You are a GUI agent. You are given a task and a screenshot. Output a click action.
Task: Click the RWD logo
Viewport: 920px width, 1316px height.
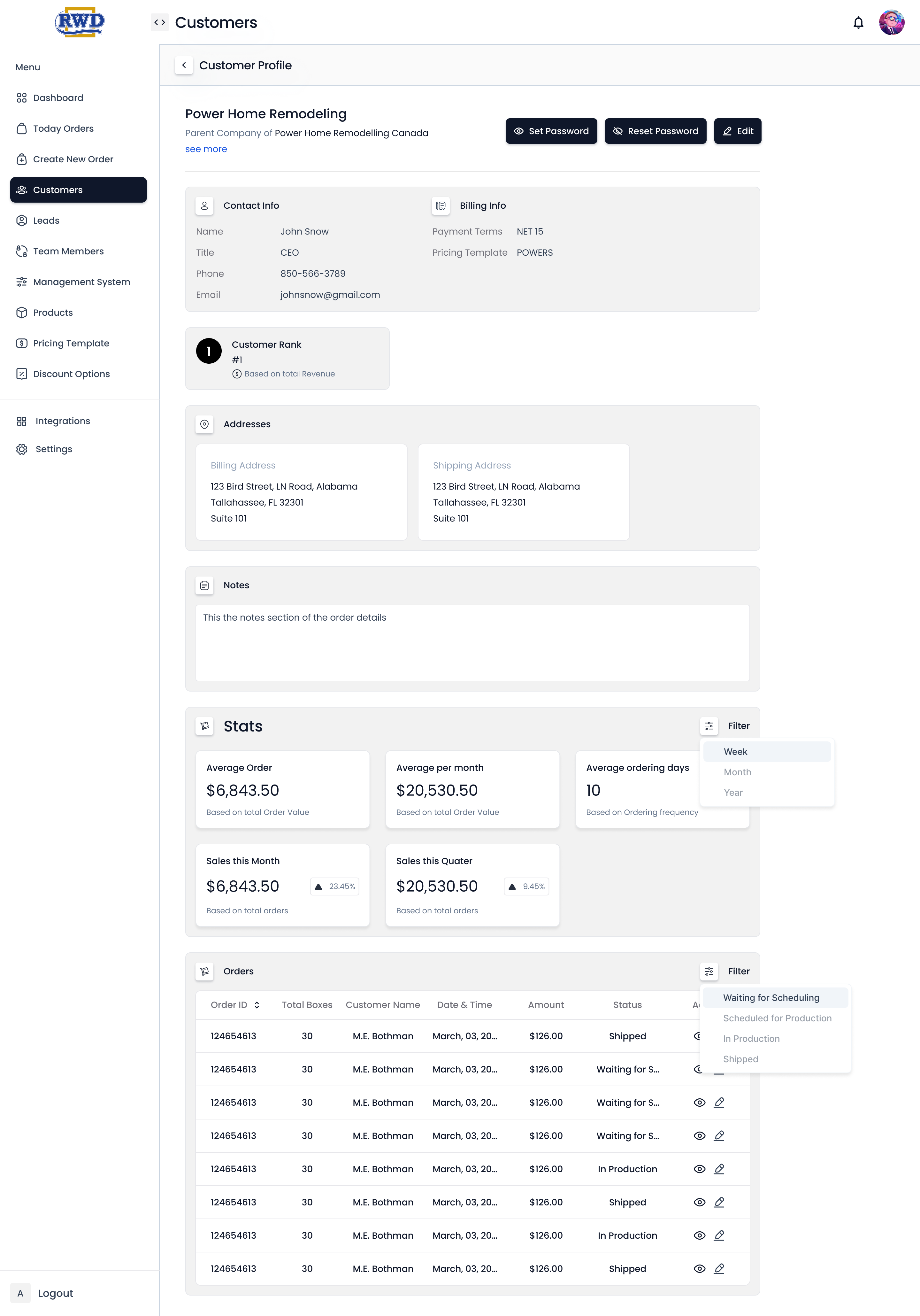pos(80,22)
